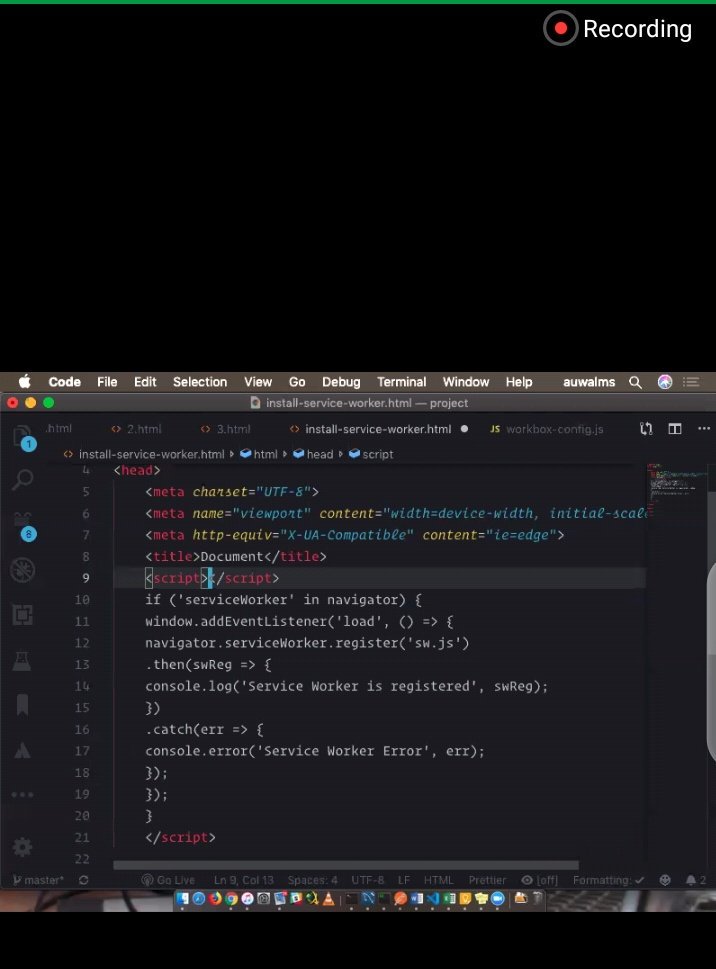Expand the html breadcrumb segment
This screenshot has height=969, width=716.
point(259,454)
